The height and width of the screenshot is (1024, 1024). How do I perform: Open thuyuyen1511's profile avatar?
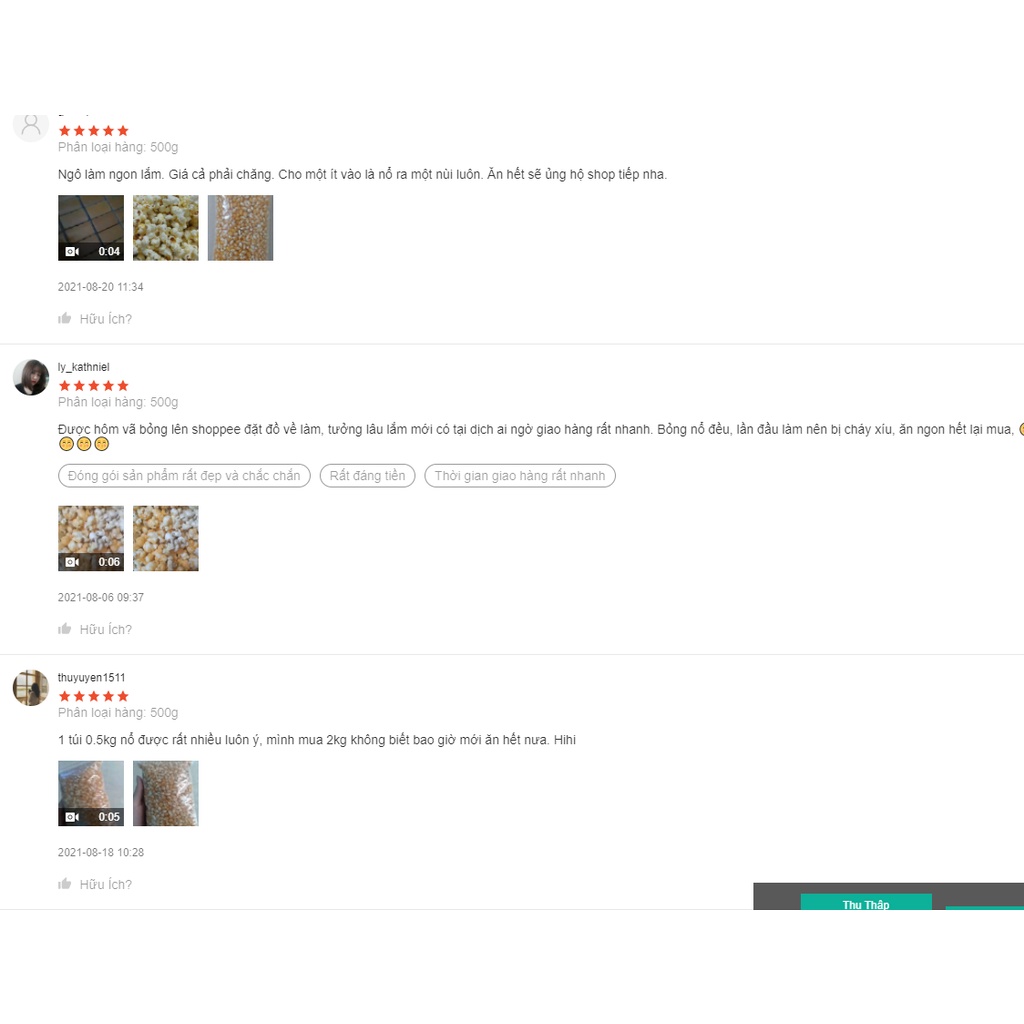pyautogui.click(x=31, y=688)
